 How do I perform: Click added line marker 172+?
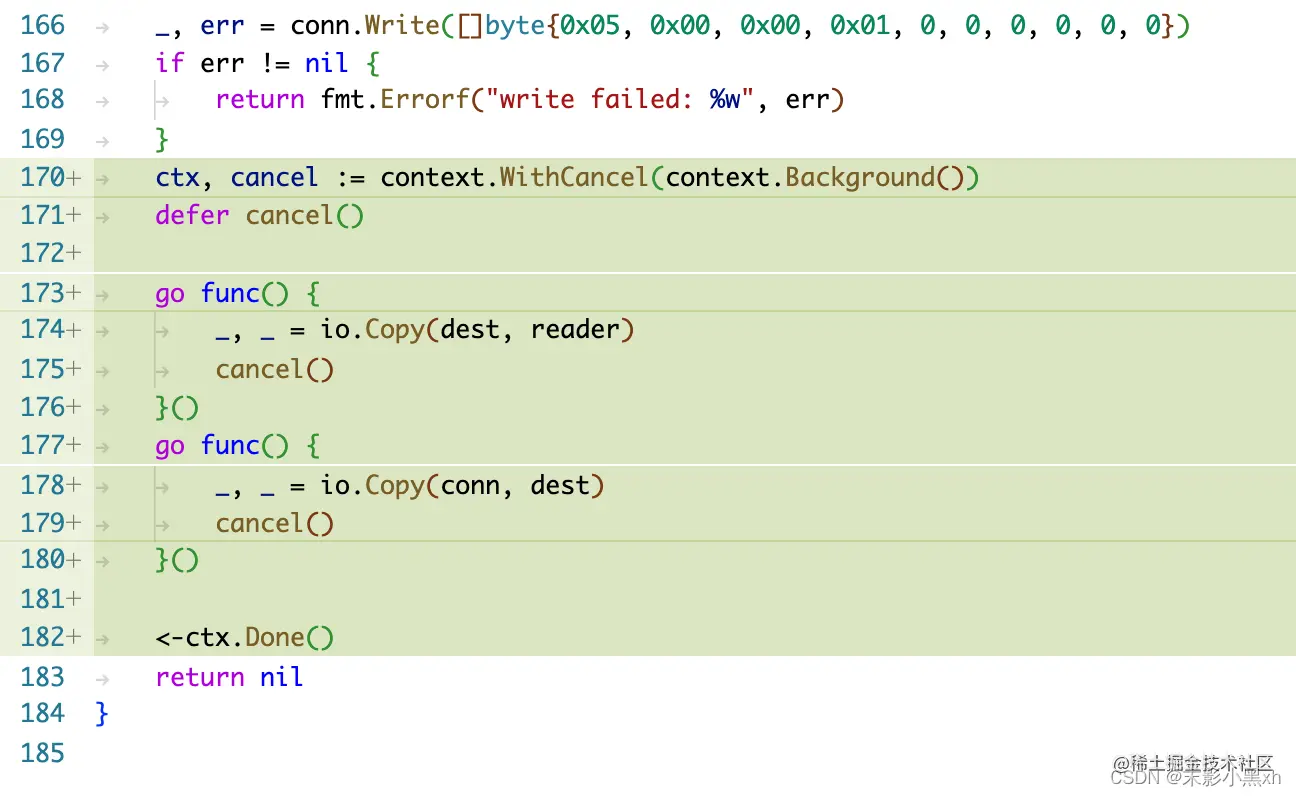pos(50,253)
